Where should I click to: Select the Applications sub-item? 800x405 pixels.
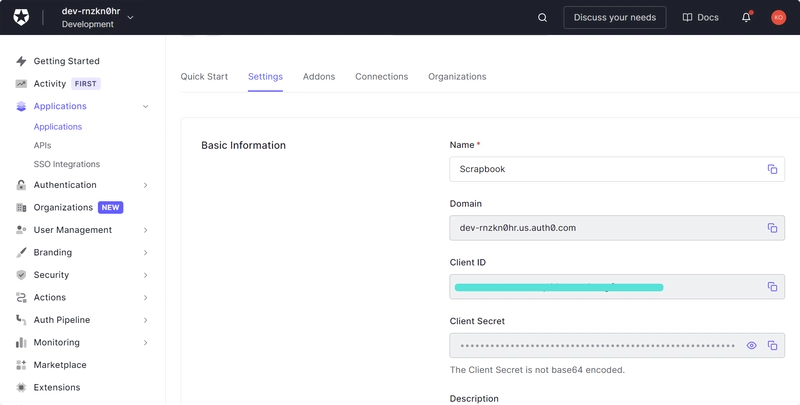click(58, 126)
